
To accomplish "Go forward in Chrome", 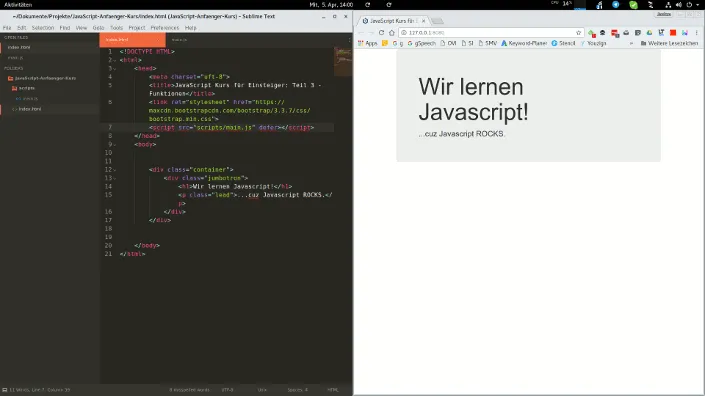I will click(371, 33).
